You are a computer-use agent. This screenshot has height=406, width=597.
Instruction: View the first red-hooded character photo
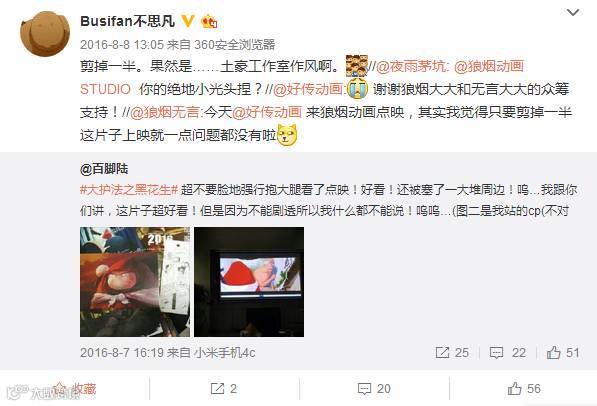135,282
